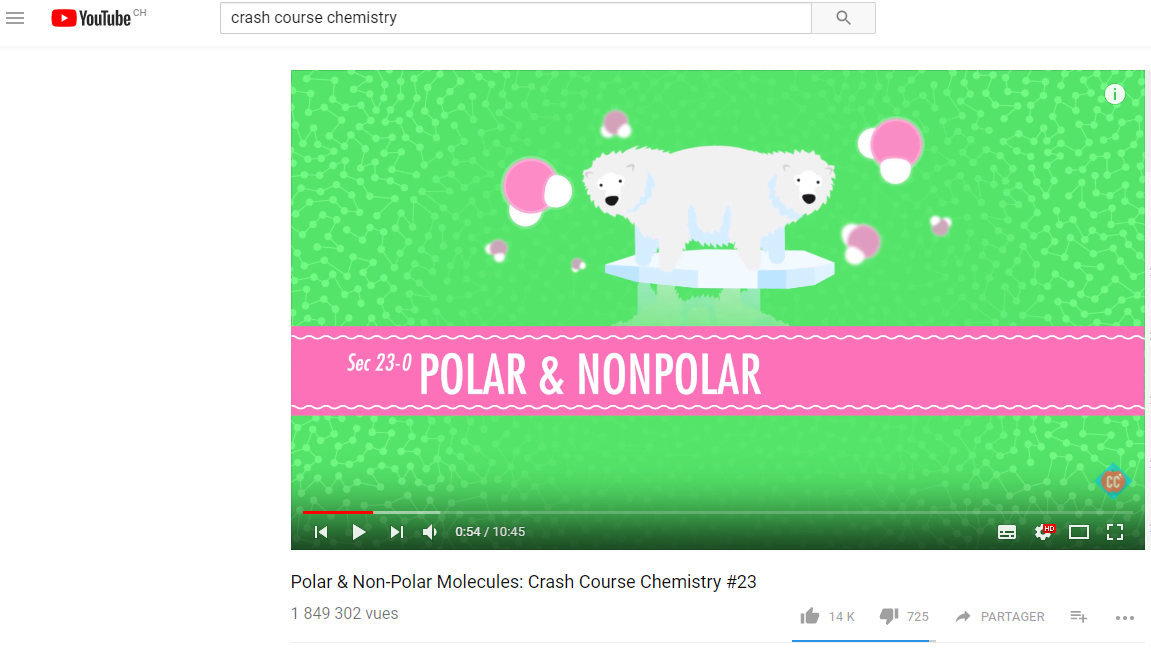
Task: Click the PARTAGER share button
Action: click(1000, 617)
